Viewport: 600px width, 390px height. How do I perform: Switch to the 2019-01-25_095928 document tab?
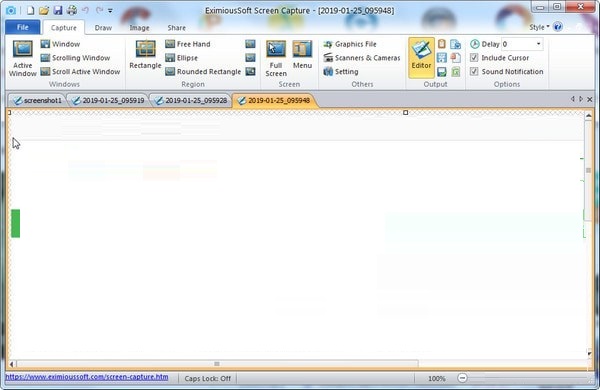(x=191, y=101)
